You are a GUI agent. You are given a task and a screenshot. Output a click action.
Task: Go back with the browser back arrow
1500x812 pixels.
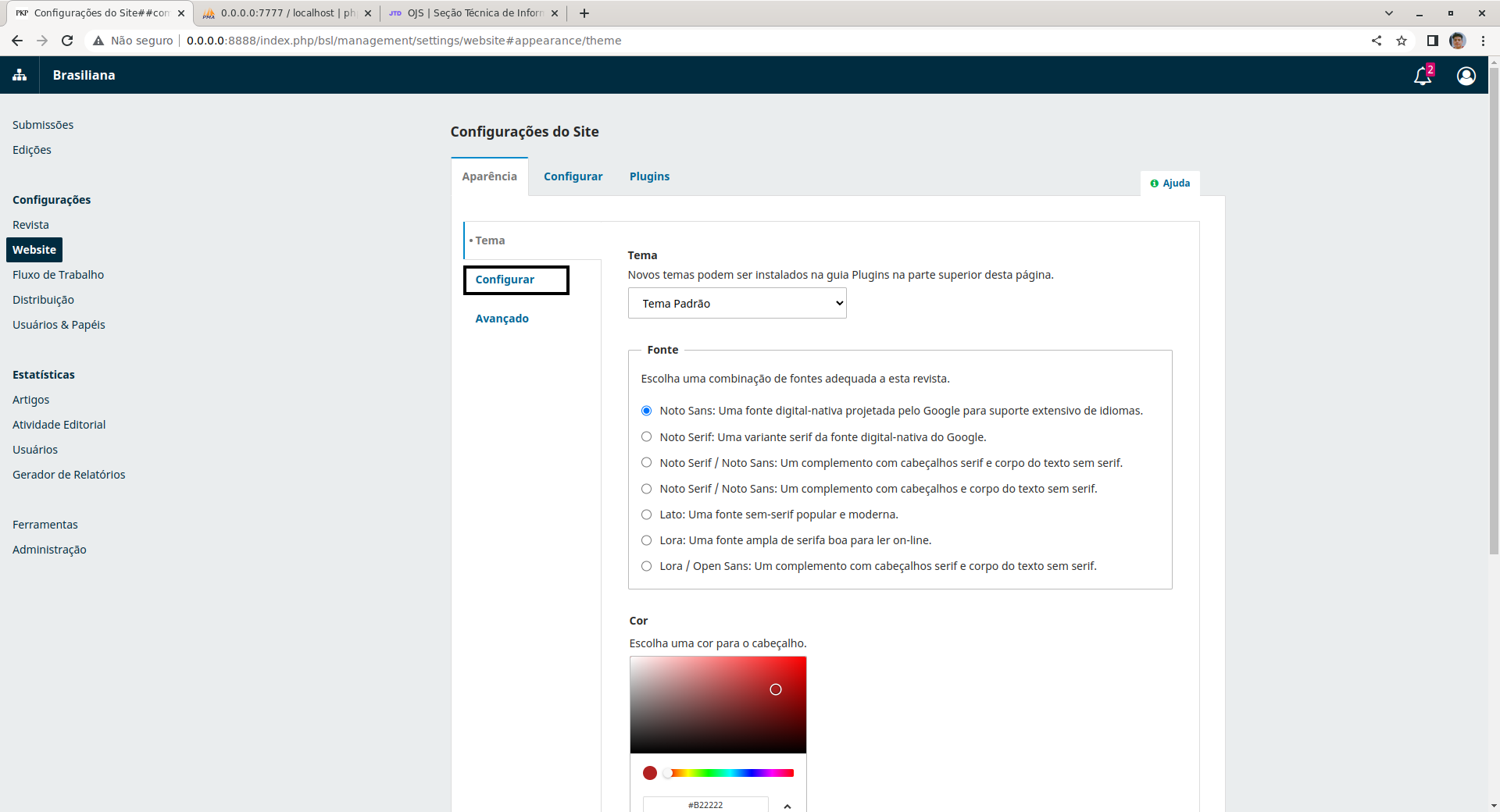pos(17,41)
